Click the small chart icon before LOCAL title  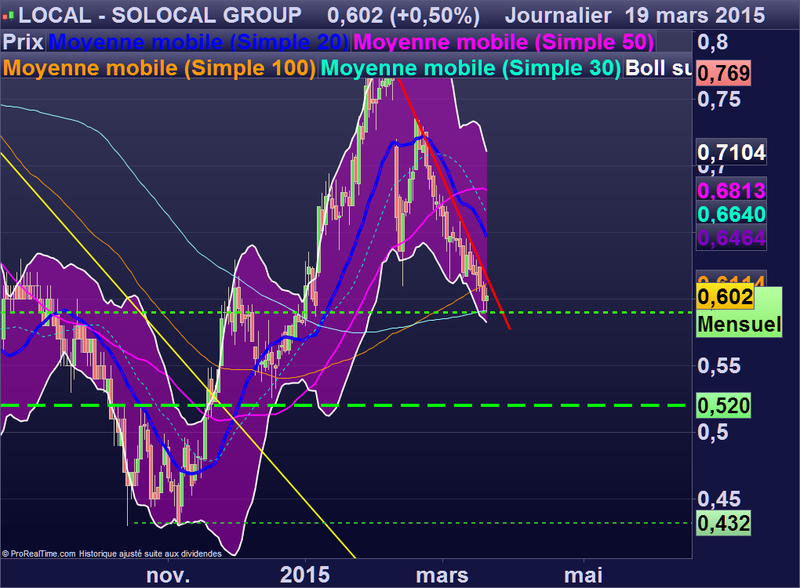pyautogui.click(x=8, y=17)
